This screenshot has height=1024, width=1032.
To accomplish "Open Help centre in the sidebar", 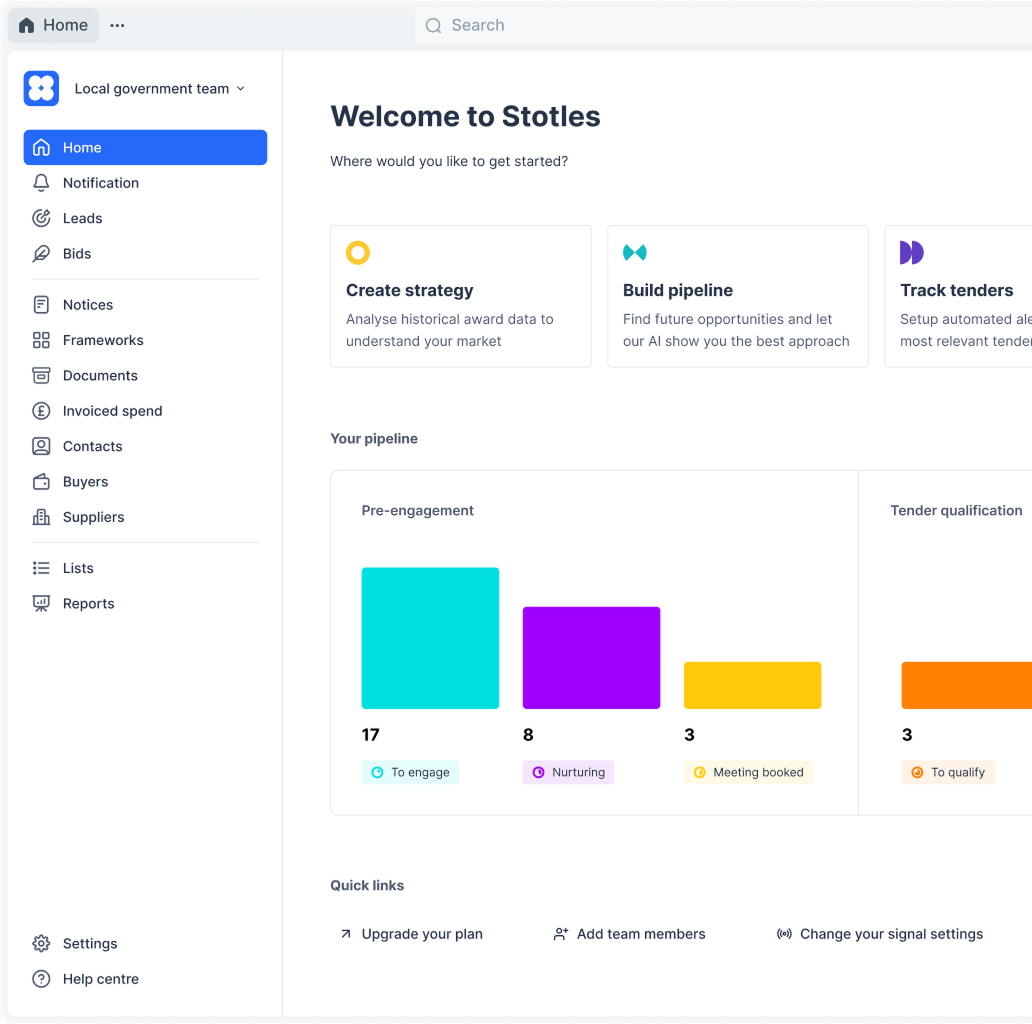I will 145,979.
